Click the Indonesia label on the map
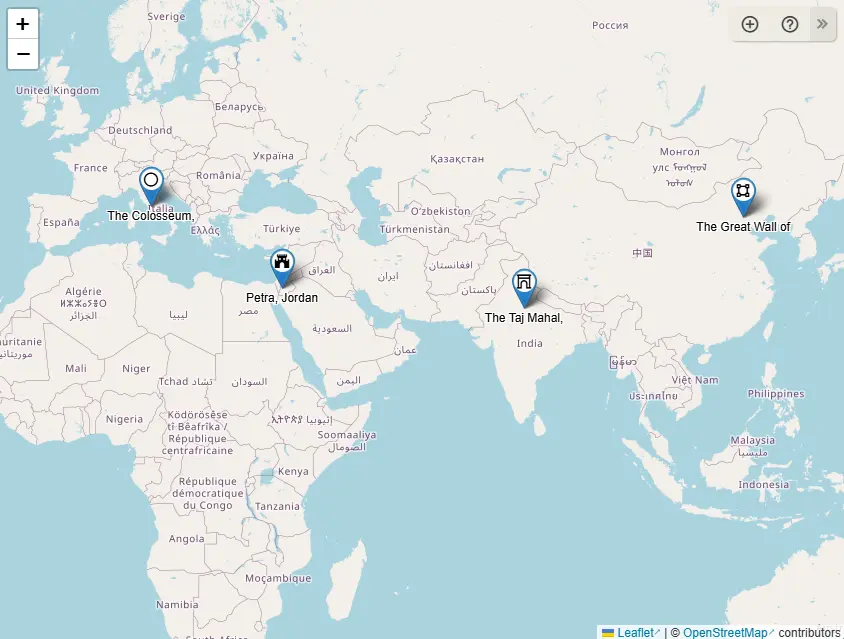The image size is (844, 639). coord(763,485)
